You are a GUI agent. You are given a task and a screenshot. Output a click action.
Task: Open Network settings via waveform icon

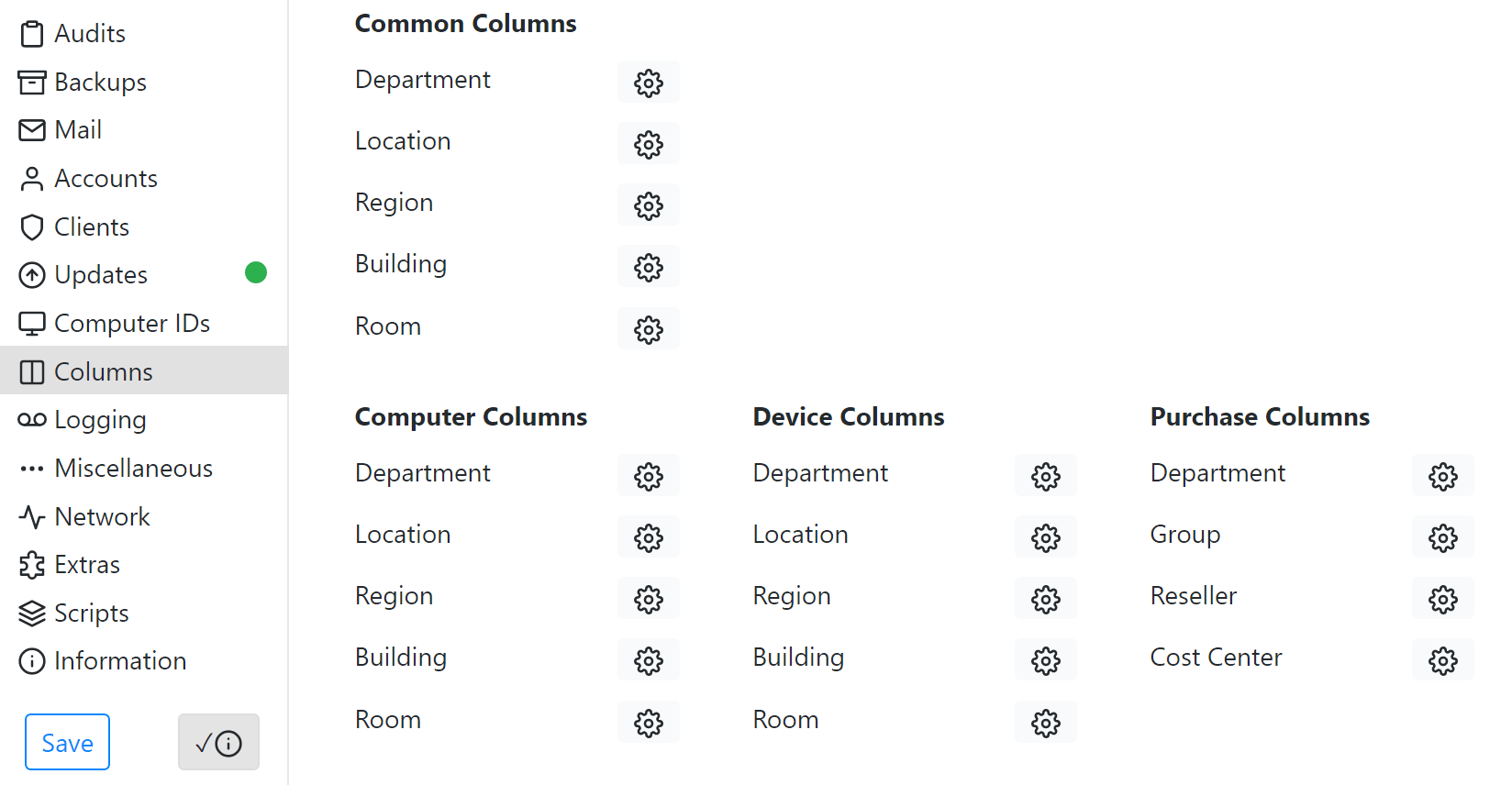[x=33, y=516]
